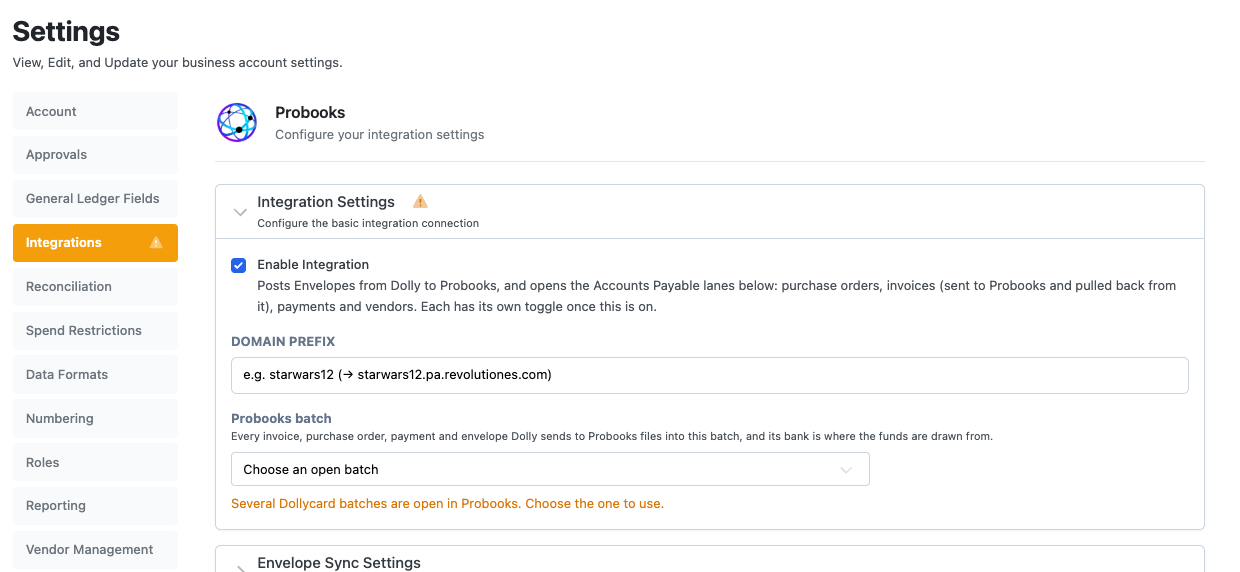Open Vendor Management settings

click(x=95, y=550)
